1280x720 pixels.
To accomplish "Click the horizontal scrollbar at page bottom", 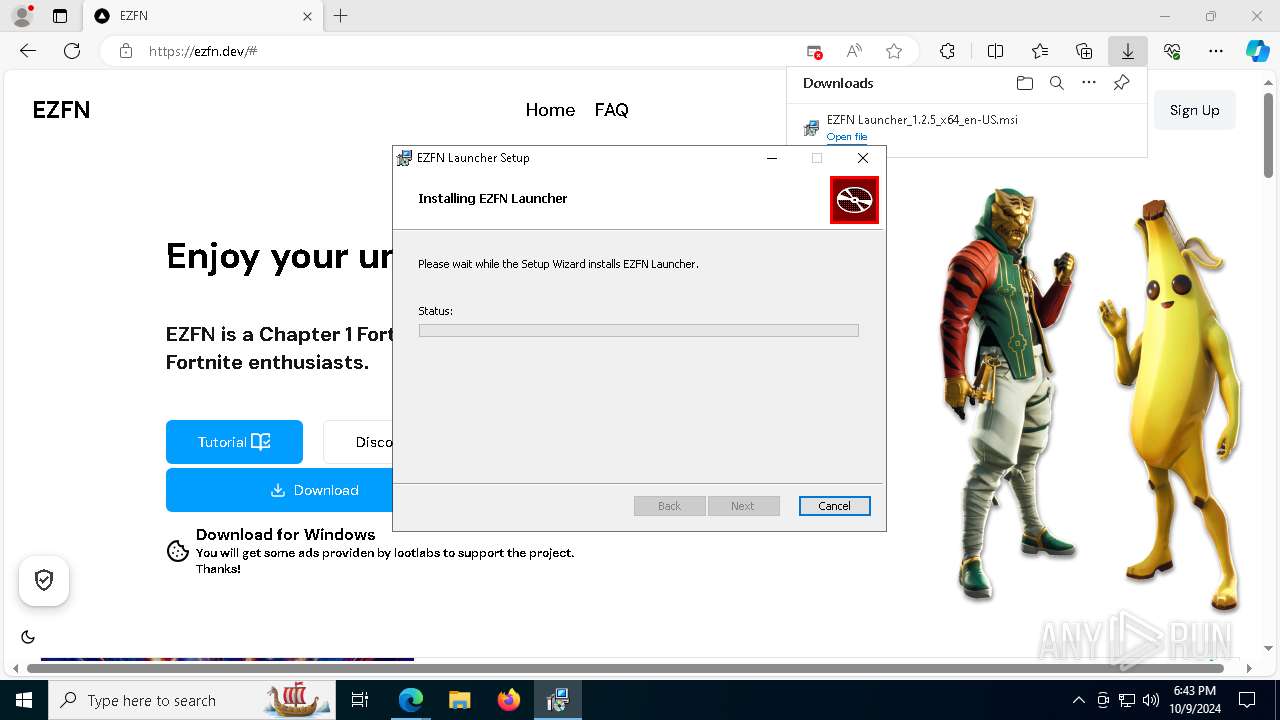I will tap(625, 667).
